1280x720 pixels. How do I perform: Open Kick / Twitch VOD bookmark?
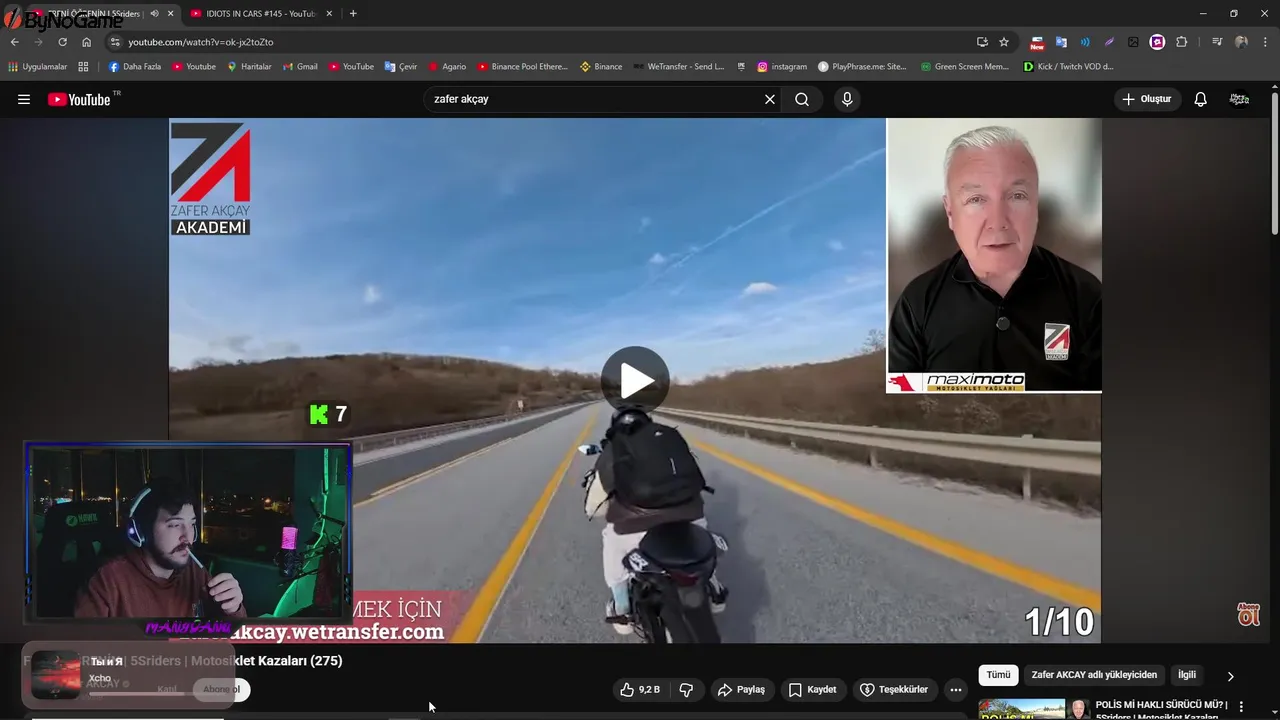coord(1069,67)
